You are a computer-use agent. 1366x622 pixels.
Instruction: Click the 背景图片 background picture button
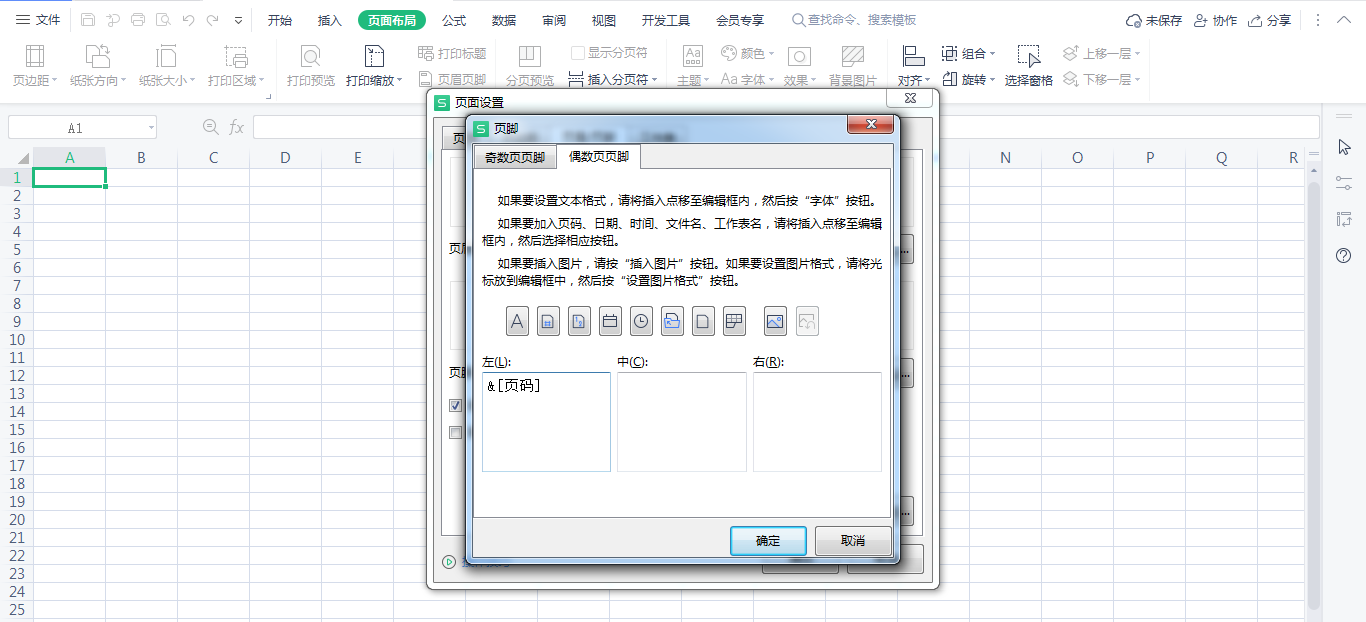tap(853, 66)
